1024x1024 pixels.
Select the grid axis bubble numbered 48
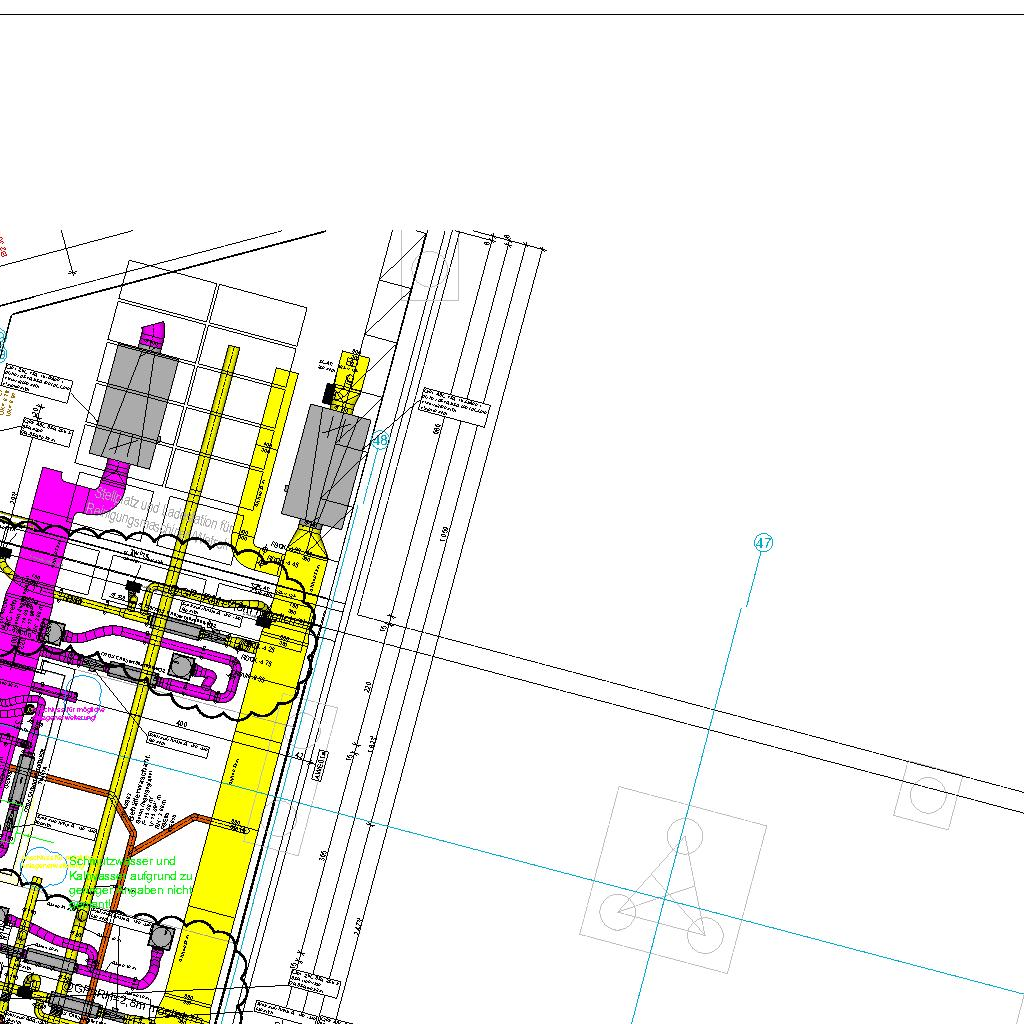pyautogui.click(x=380, y=440)
